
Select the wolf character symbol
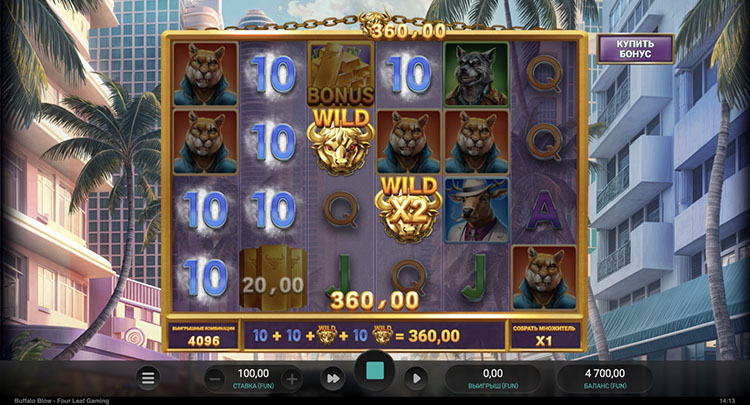coord(476,74)
